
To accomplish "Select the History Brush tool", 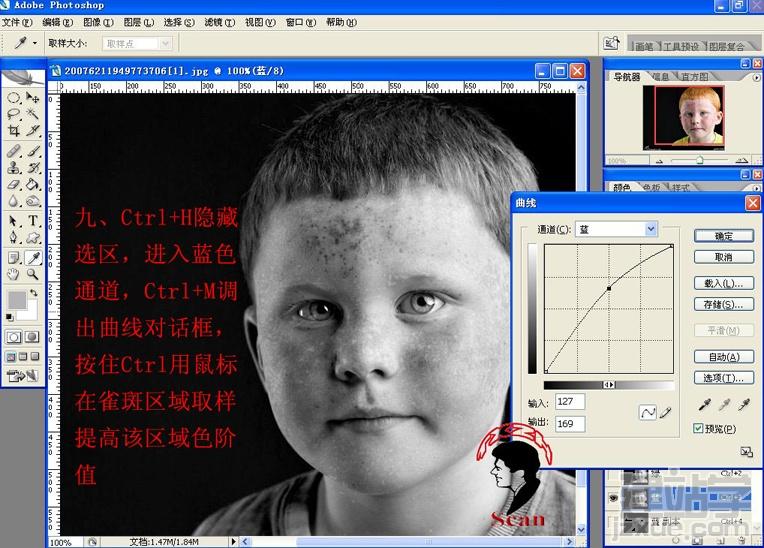I will (33, 168).
